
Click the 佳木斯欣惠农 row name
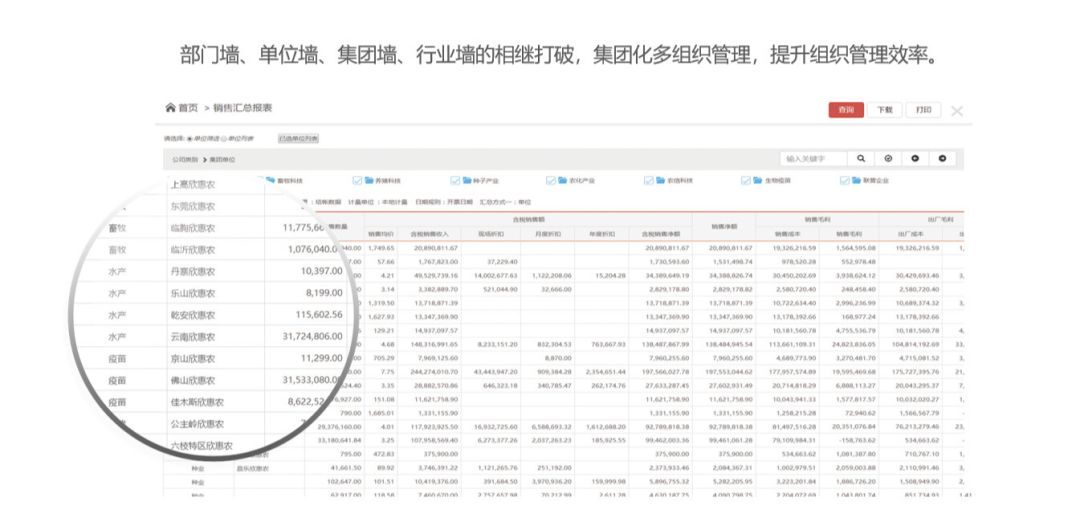pyautogui.click(x=198, y=401)
